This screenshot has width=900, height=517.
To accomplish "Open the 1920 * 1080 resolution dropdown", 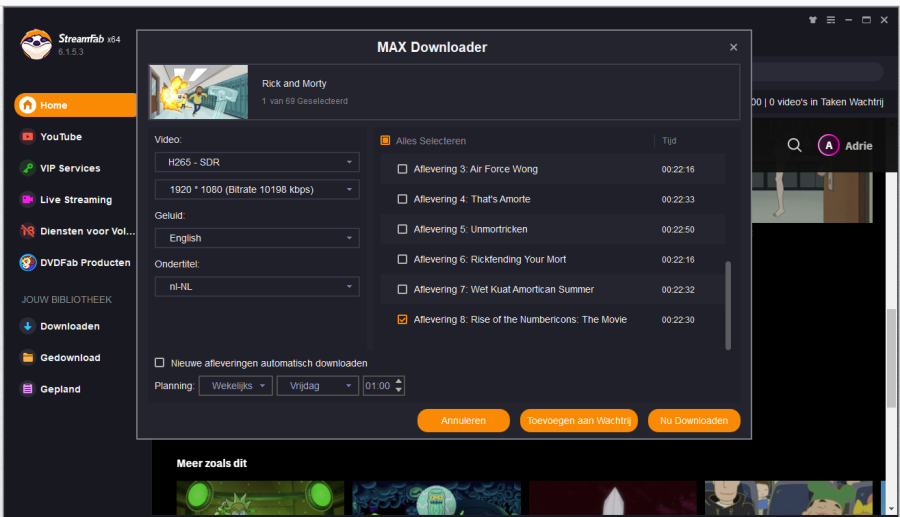I will [x=257, y=189].
